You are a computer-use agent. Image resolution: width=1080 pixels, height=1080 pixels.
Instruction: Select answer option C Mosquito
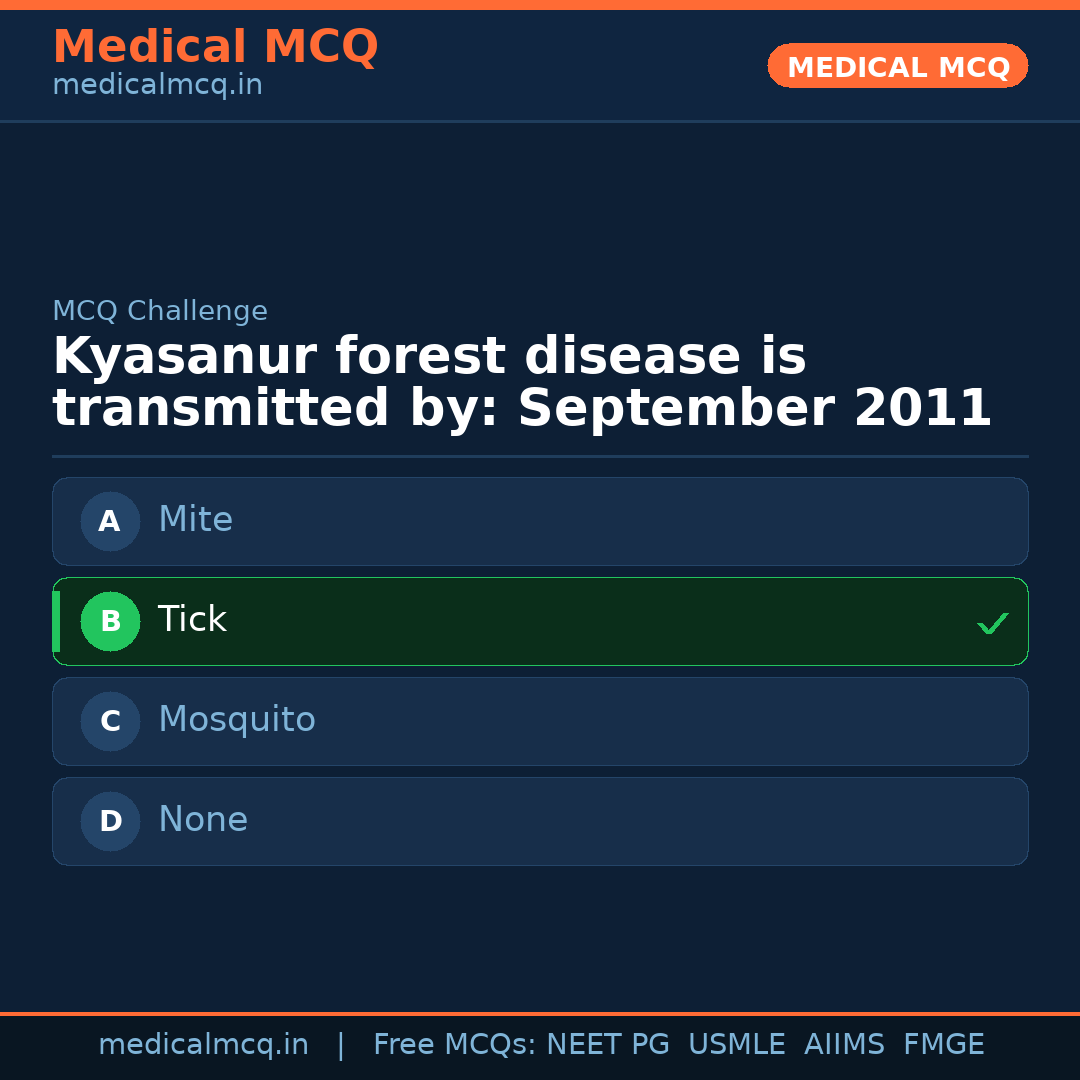tap(540, 721)
